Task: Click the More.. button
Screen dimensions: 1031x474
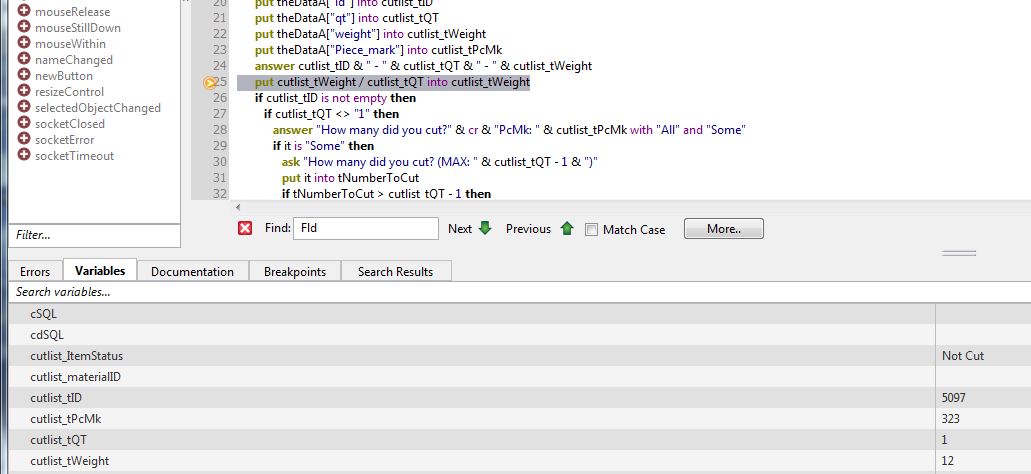Action: pos(723,229)
